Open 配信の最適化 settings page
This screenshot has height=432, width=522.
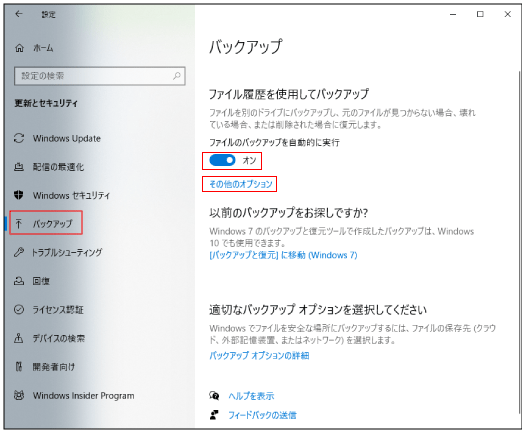tap(58, 167)
